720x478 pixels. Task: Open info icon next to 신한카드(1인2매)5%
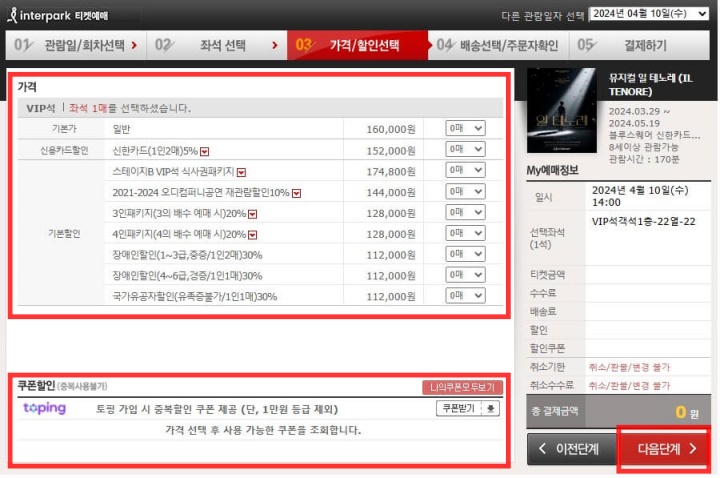click(x=205, y=152)
